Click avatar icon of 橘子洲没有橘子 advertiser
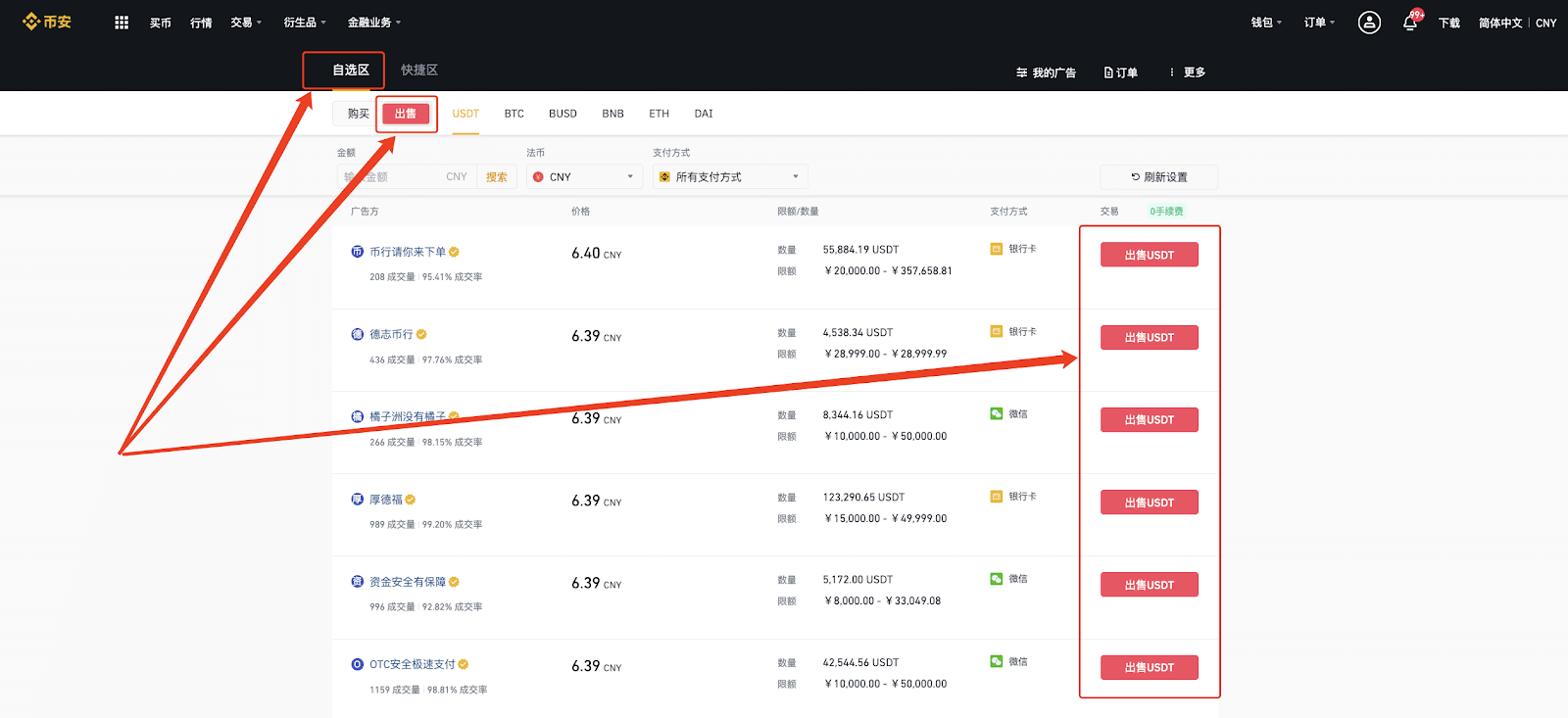 357,416
